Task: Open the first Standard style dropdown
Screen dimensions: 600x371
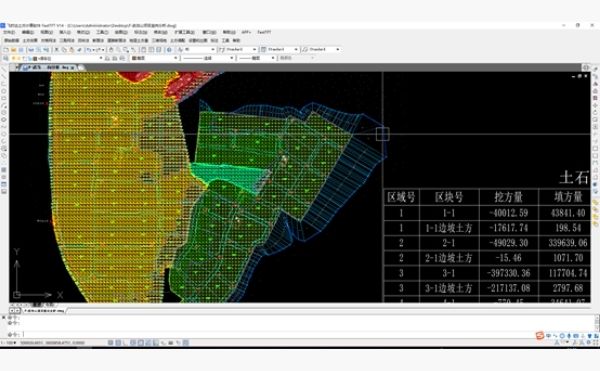Action: [x=238, y=50]
